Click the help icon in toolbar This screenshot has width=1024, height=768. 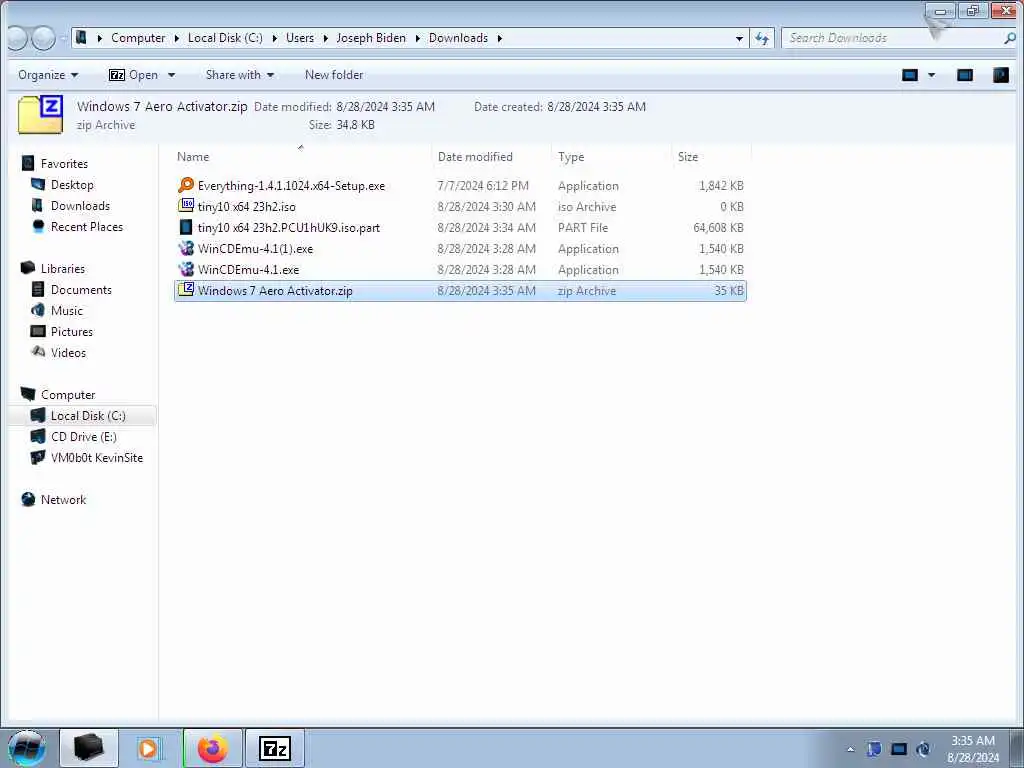[x=1000, y=75]
